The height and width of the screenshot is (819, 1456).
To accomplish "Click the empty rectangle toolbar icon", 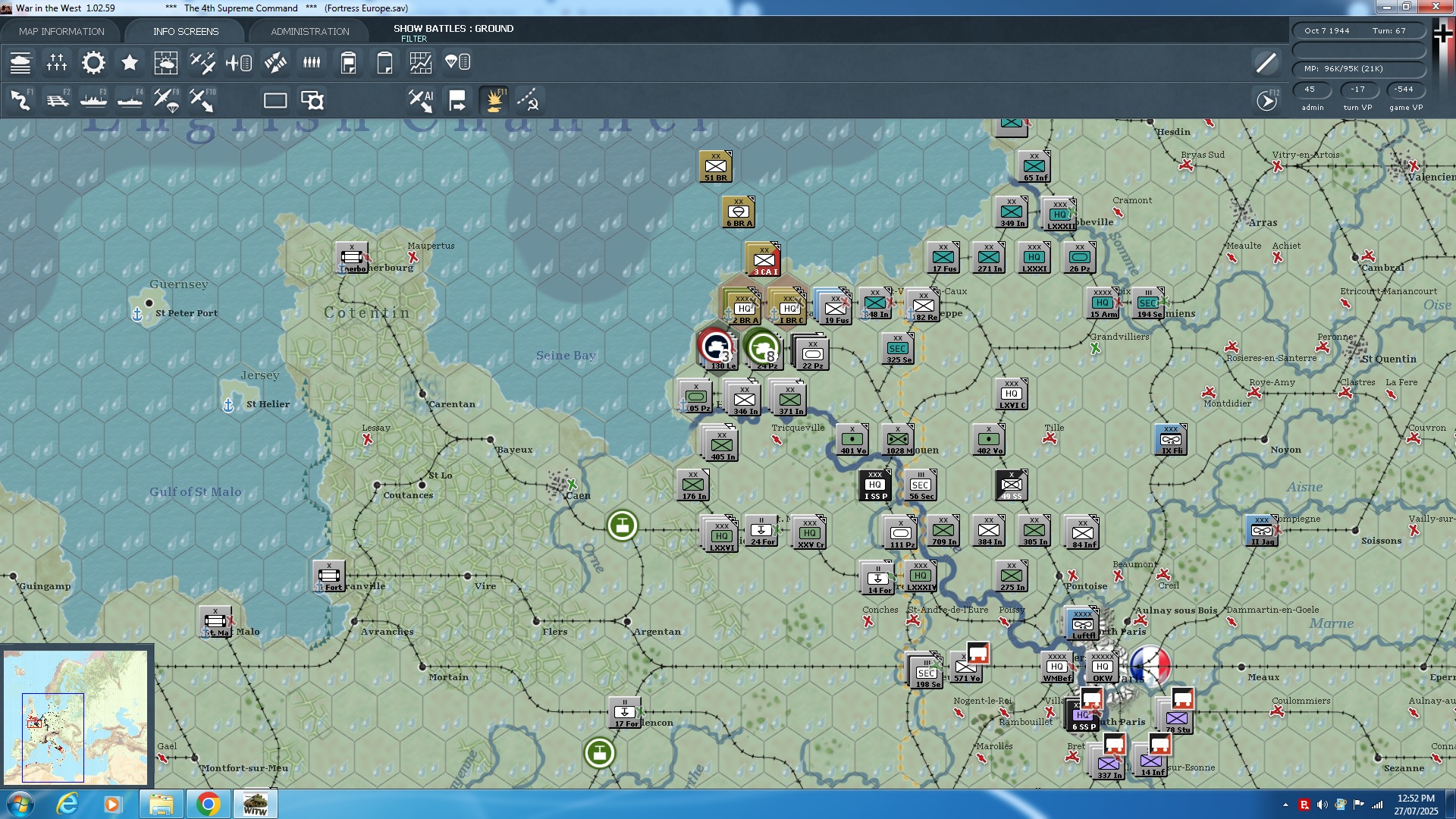I will click(275, 100).
